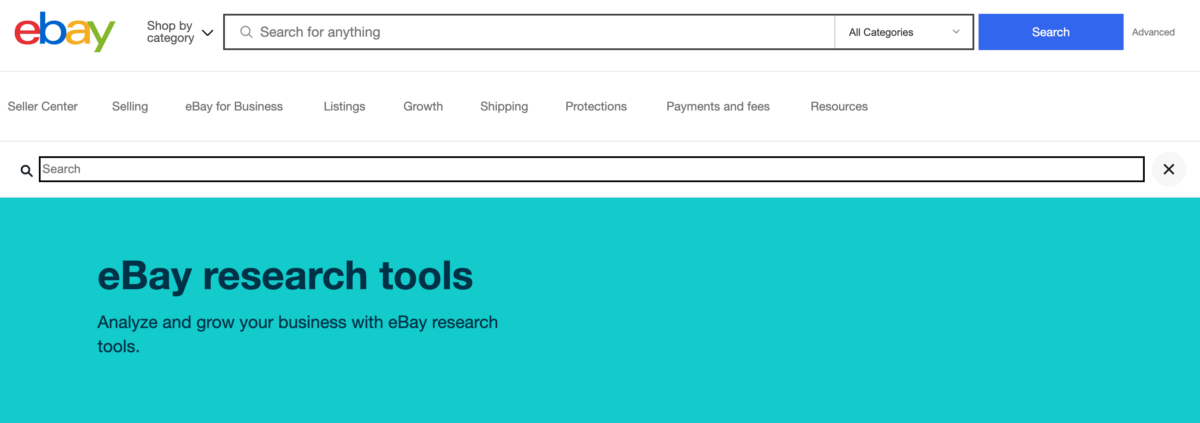This screenshot has height=423, width=1200.
Task: Open the Seller Center menu item
Action: click(43, 106)
